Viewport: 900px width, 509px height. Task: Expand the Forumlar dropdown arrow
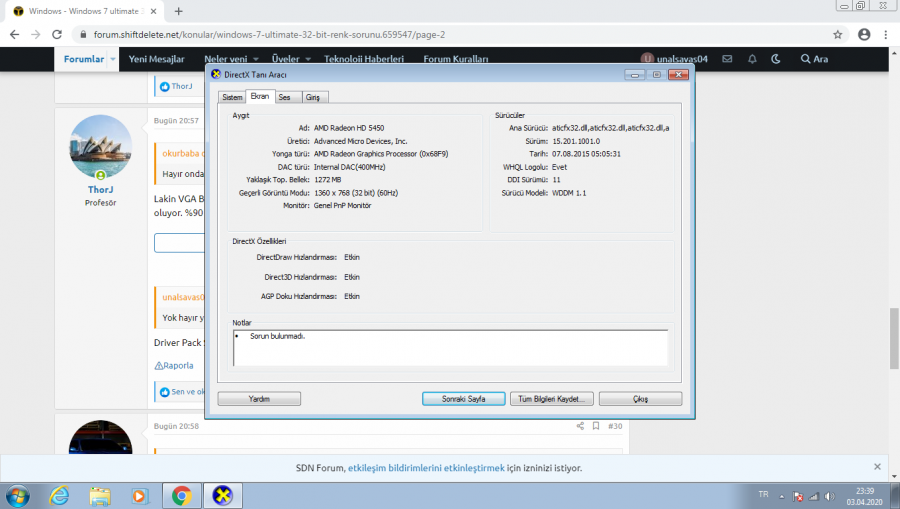point(113,59)
